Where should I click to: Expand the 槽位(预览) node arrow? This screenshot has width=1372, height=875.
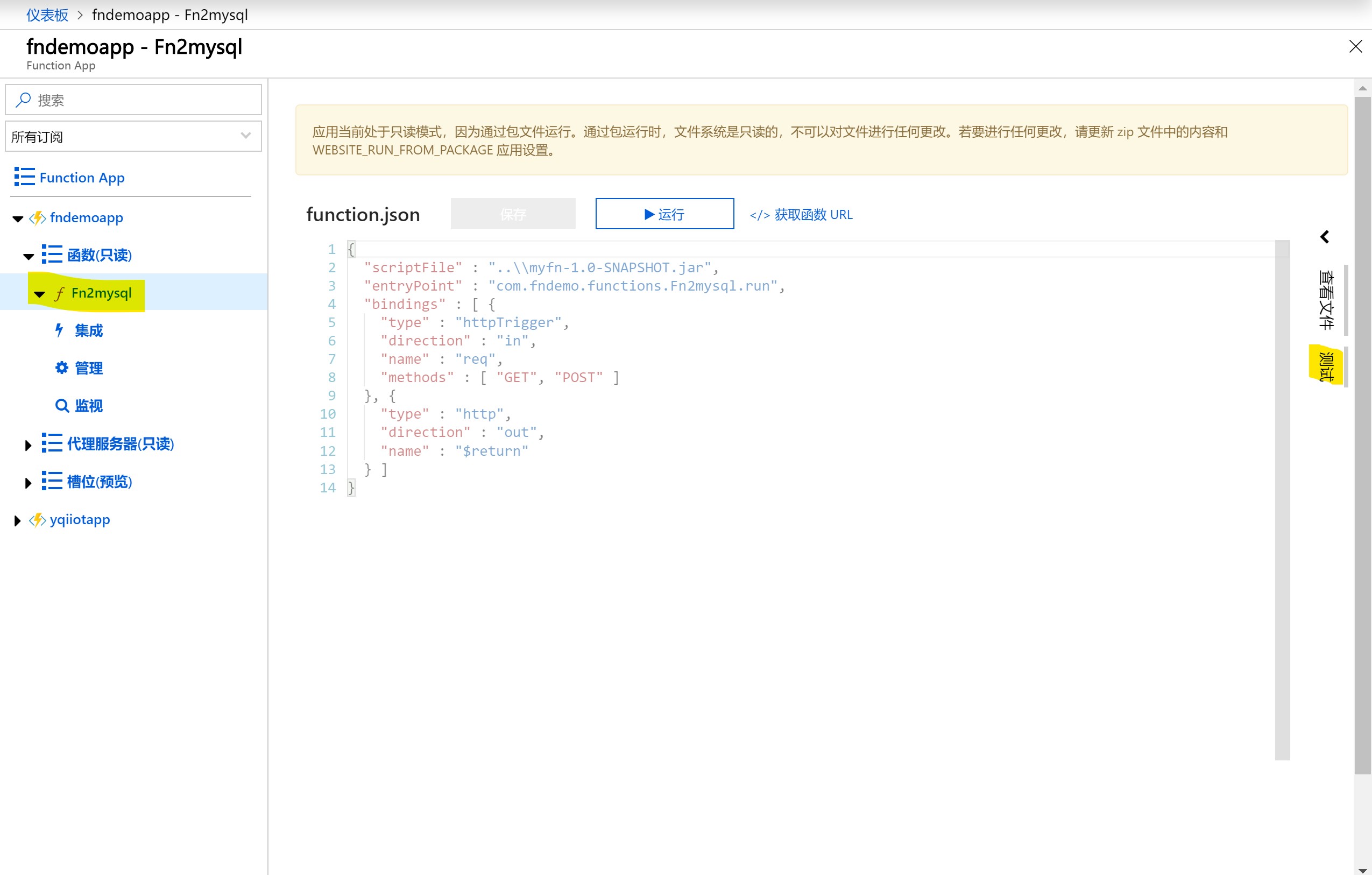28,483
